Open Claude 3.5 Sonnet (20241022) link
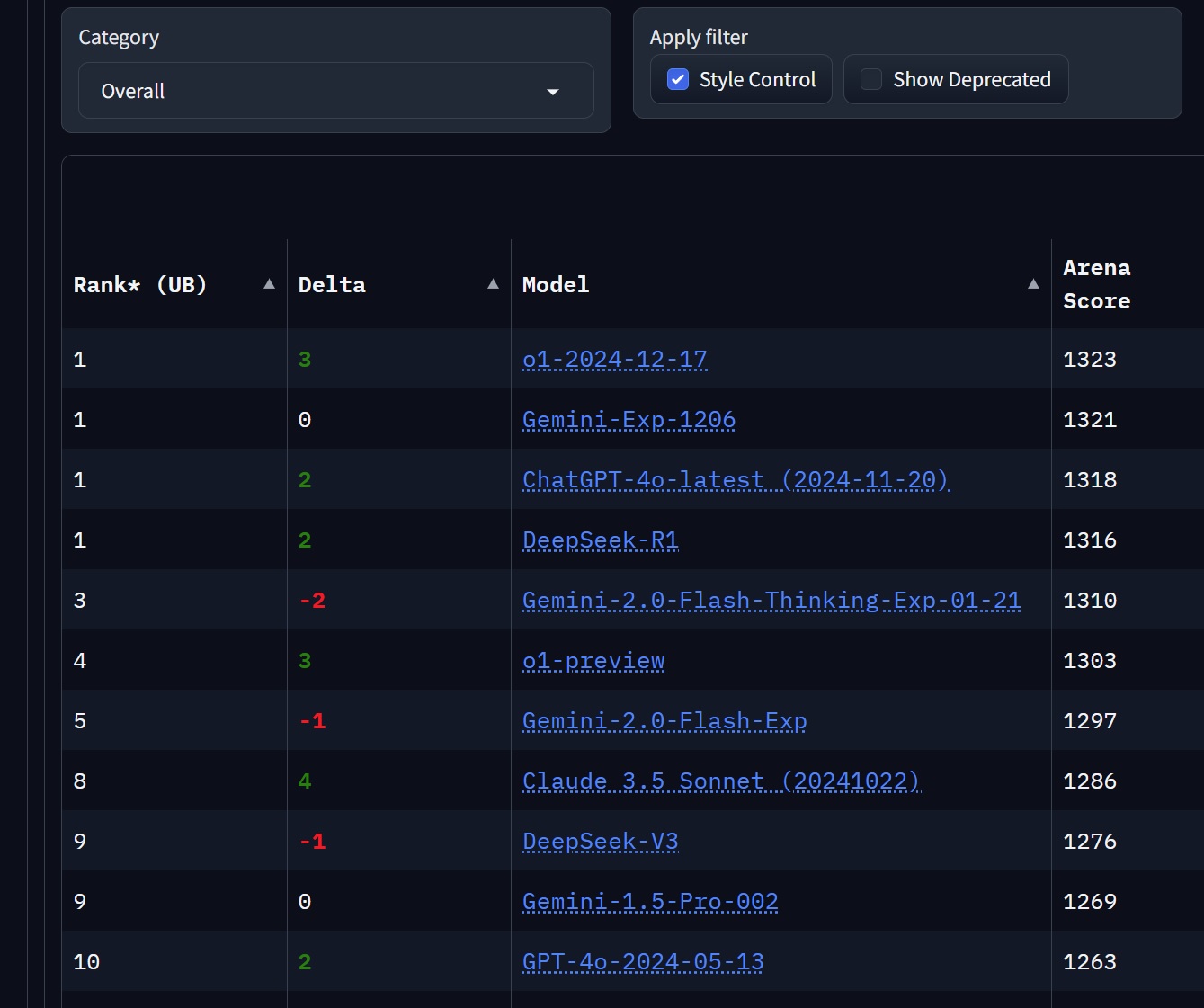Viewport: 1204px width, 1008px height. tap(721, 781)
